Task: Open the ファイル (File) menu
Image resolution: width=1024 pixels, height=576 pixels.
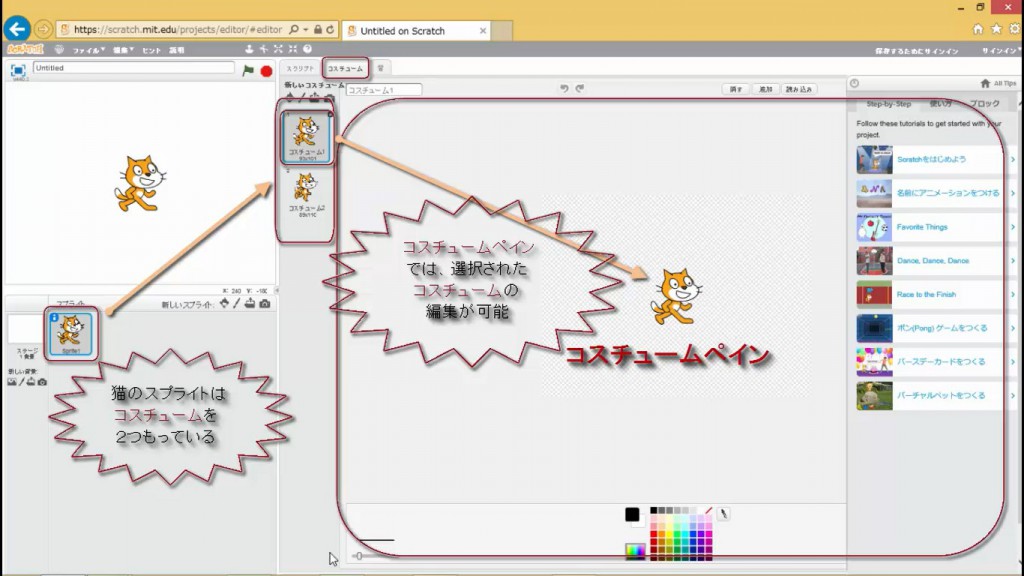Action: point(88,50)
